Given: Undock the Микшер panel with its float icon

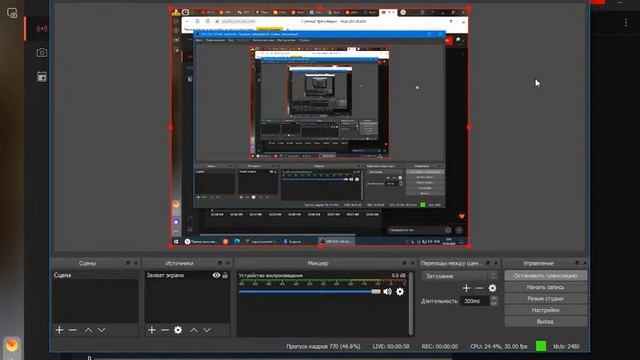Looking at the screenshot, I should click(404, 263).
